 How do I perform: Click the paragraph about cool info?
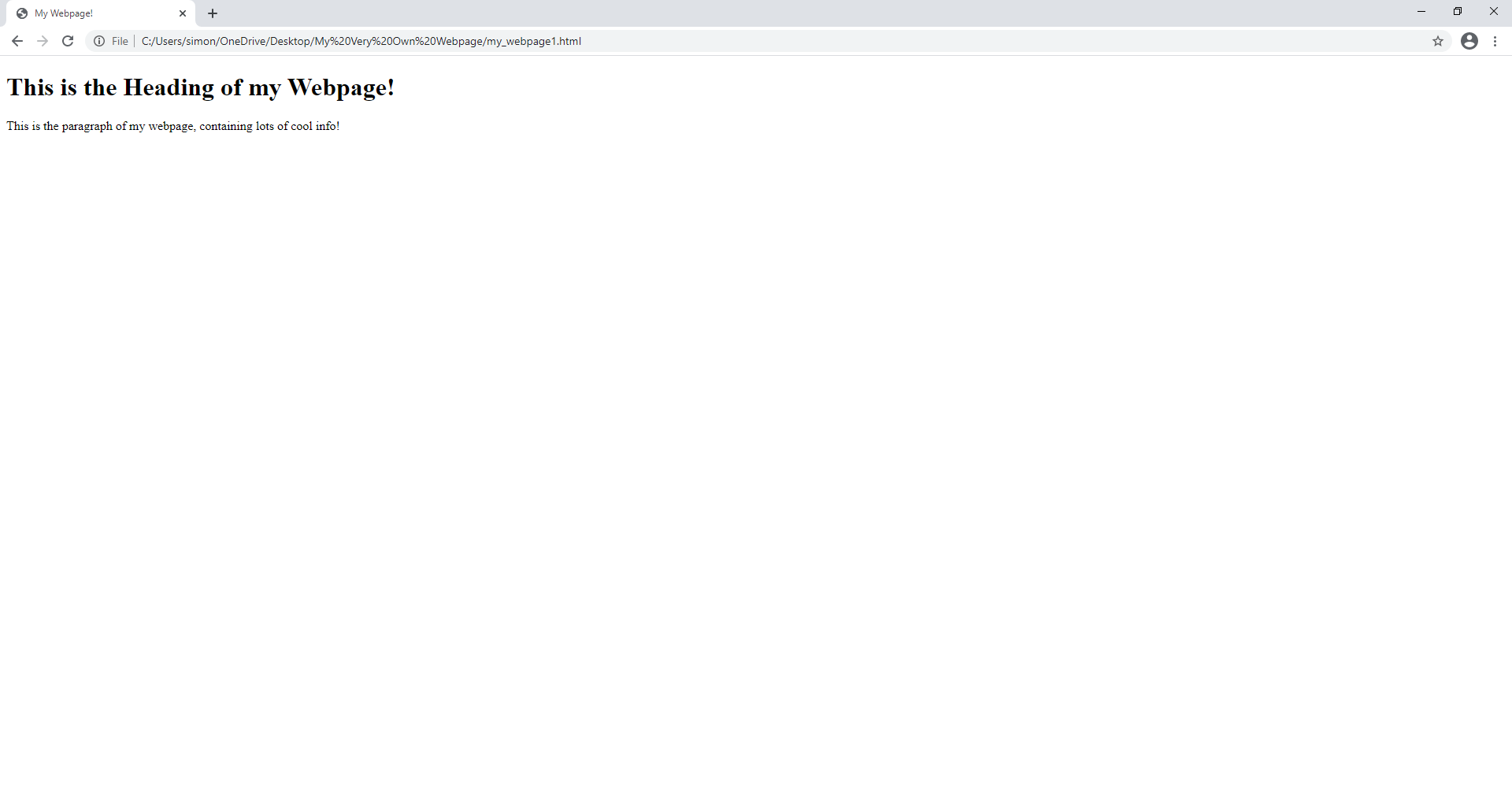click(172, 126)
